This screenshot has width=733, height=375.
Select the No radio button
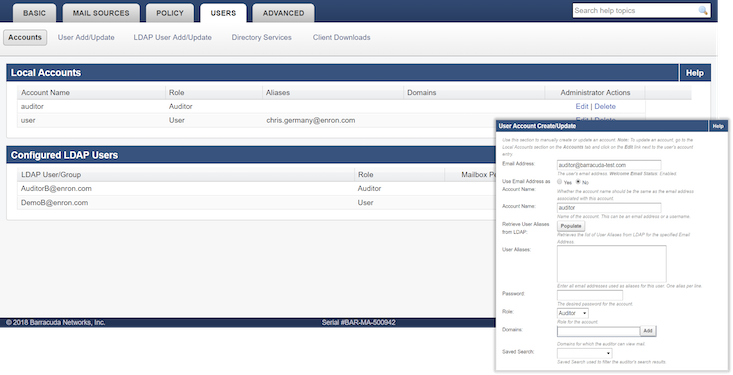point(578,181)
